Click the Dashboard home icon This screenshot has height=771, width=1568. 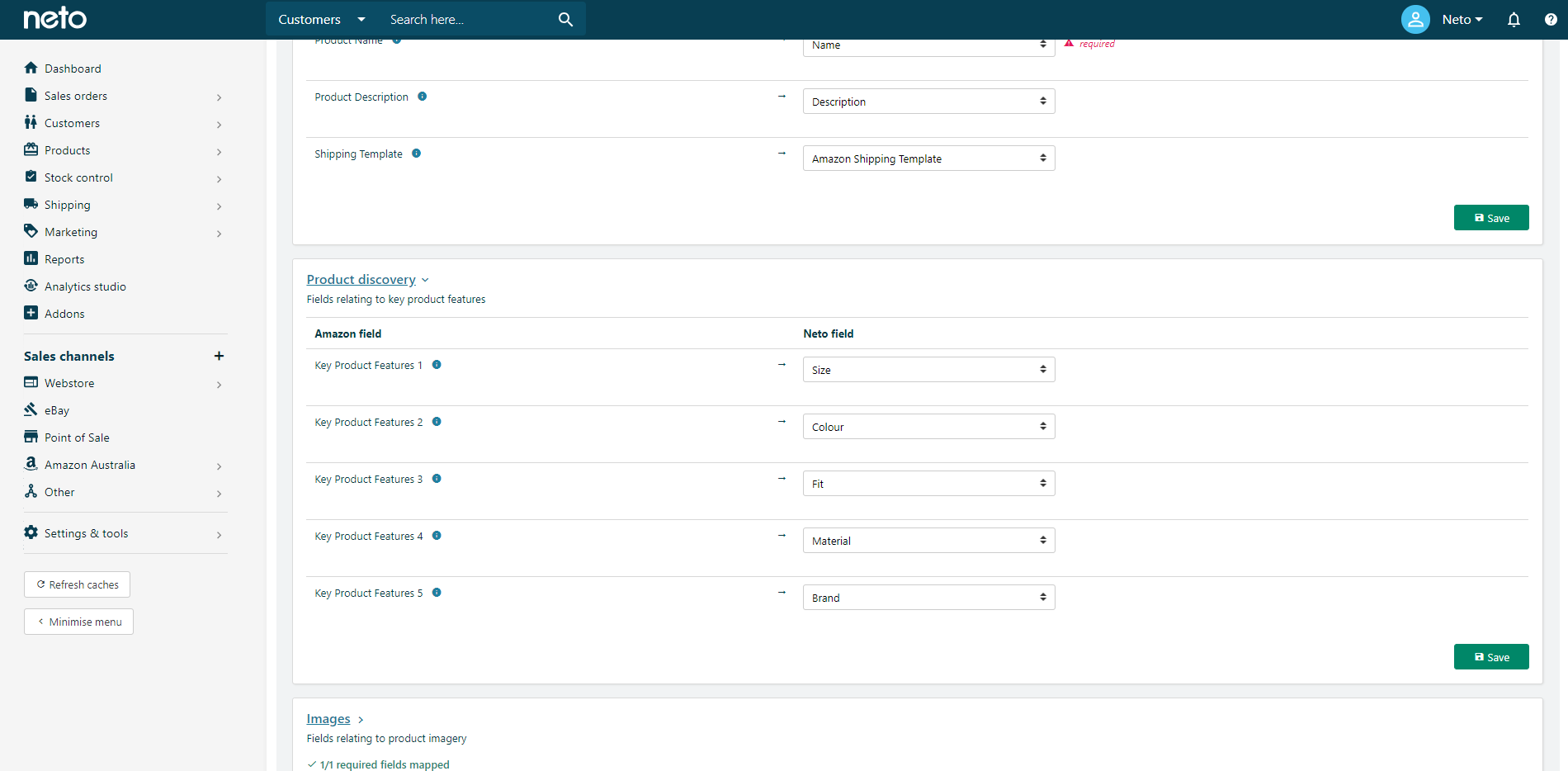31,68
